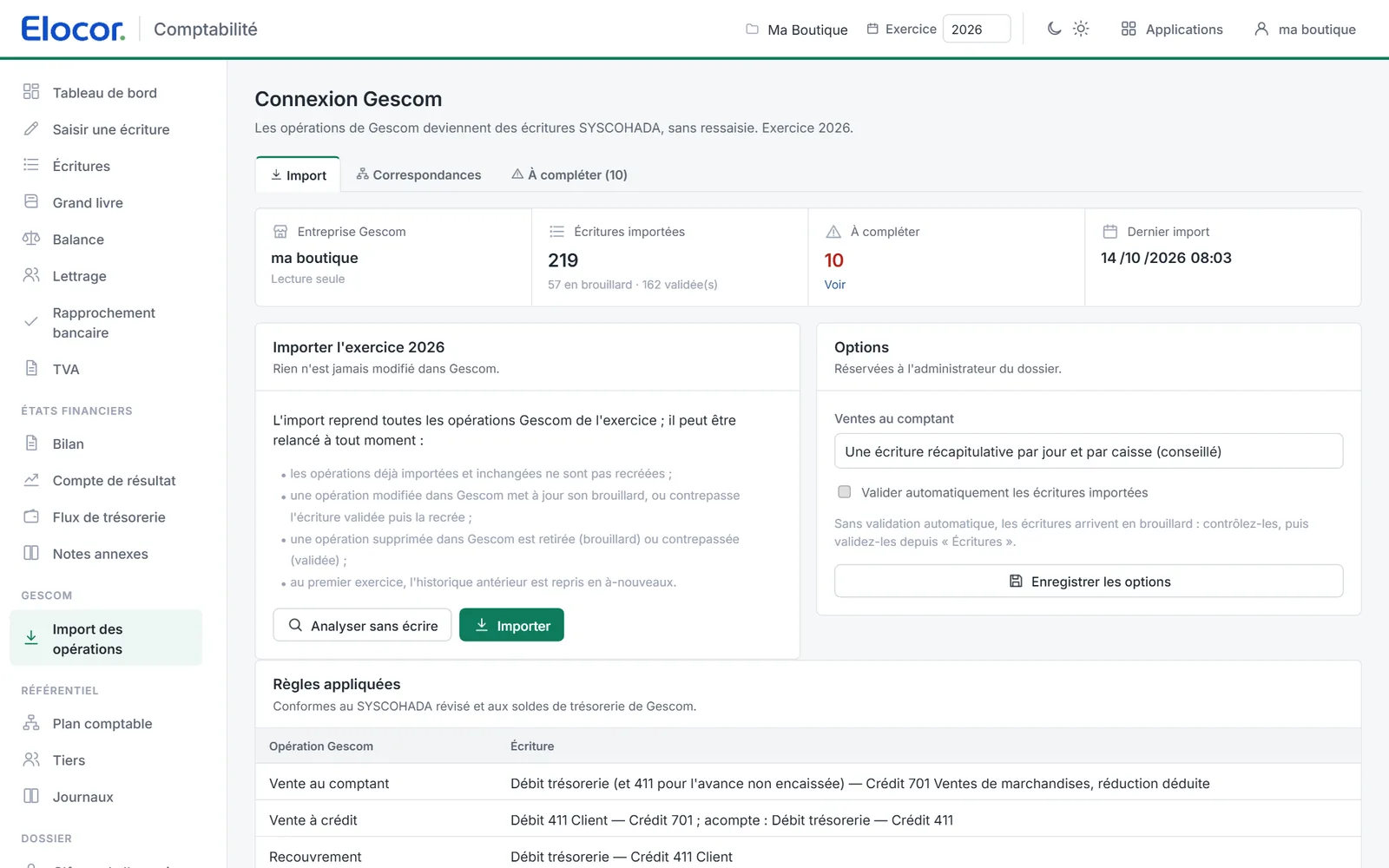The height and width of the screenshot is (868, 1389).
Task: Click the Opération Gescom column header
Action: (321, 746)
